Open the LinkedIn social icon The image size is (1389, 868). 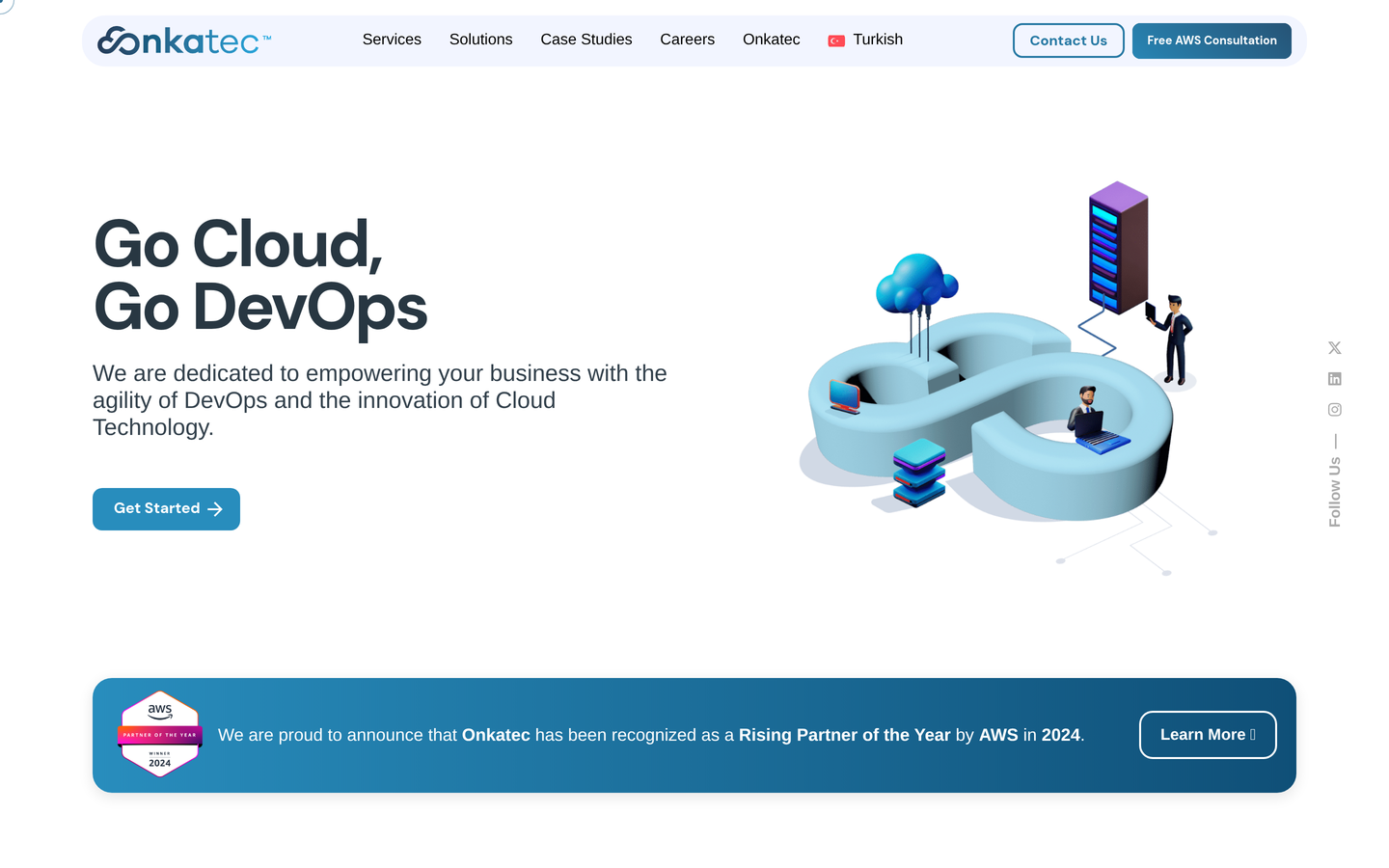(x=1334, y=379)
